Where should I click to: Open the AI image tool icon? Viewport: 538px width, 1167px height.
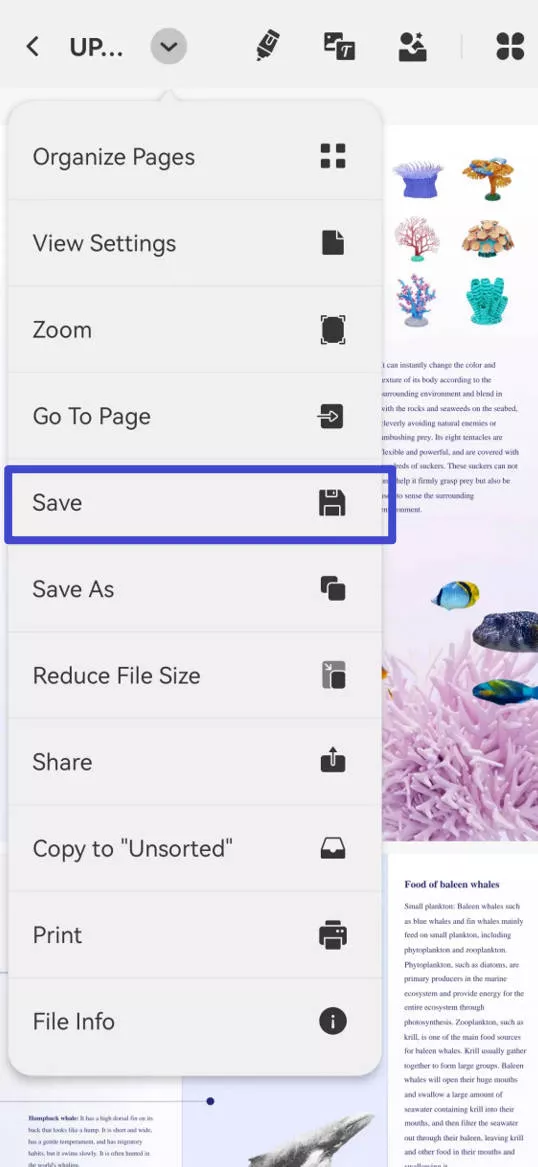[x=413, y=46]
